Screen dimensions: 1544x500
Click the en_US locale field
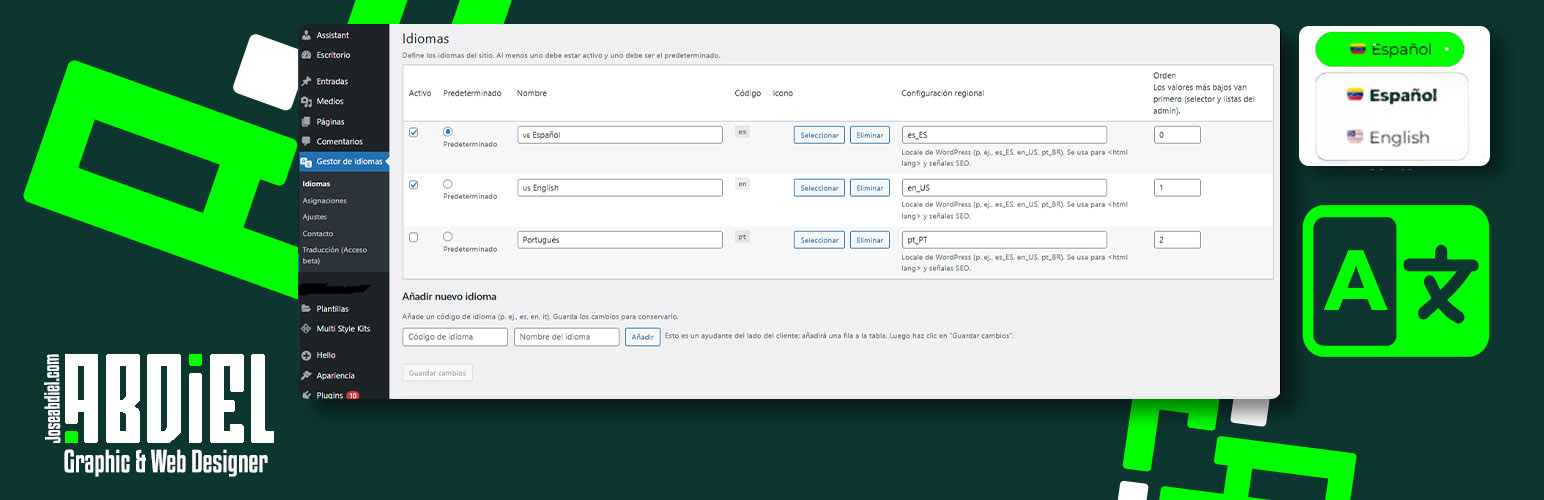[x=1004, y=188]
